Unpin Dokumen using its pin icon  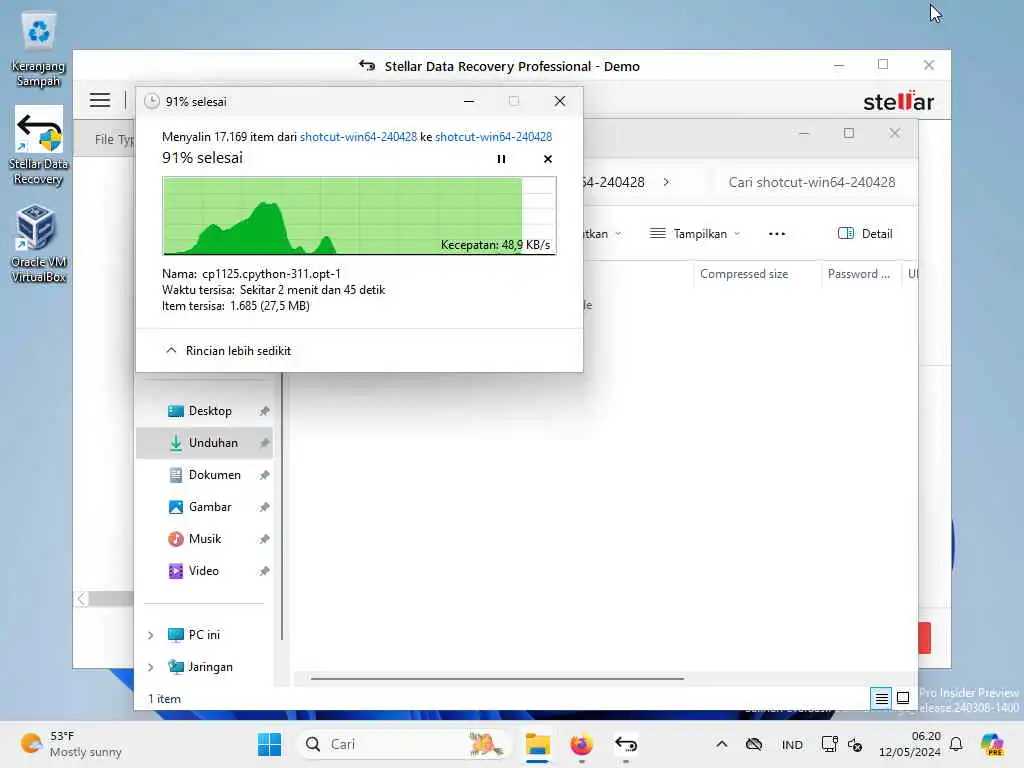pos(264,475)
